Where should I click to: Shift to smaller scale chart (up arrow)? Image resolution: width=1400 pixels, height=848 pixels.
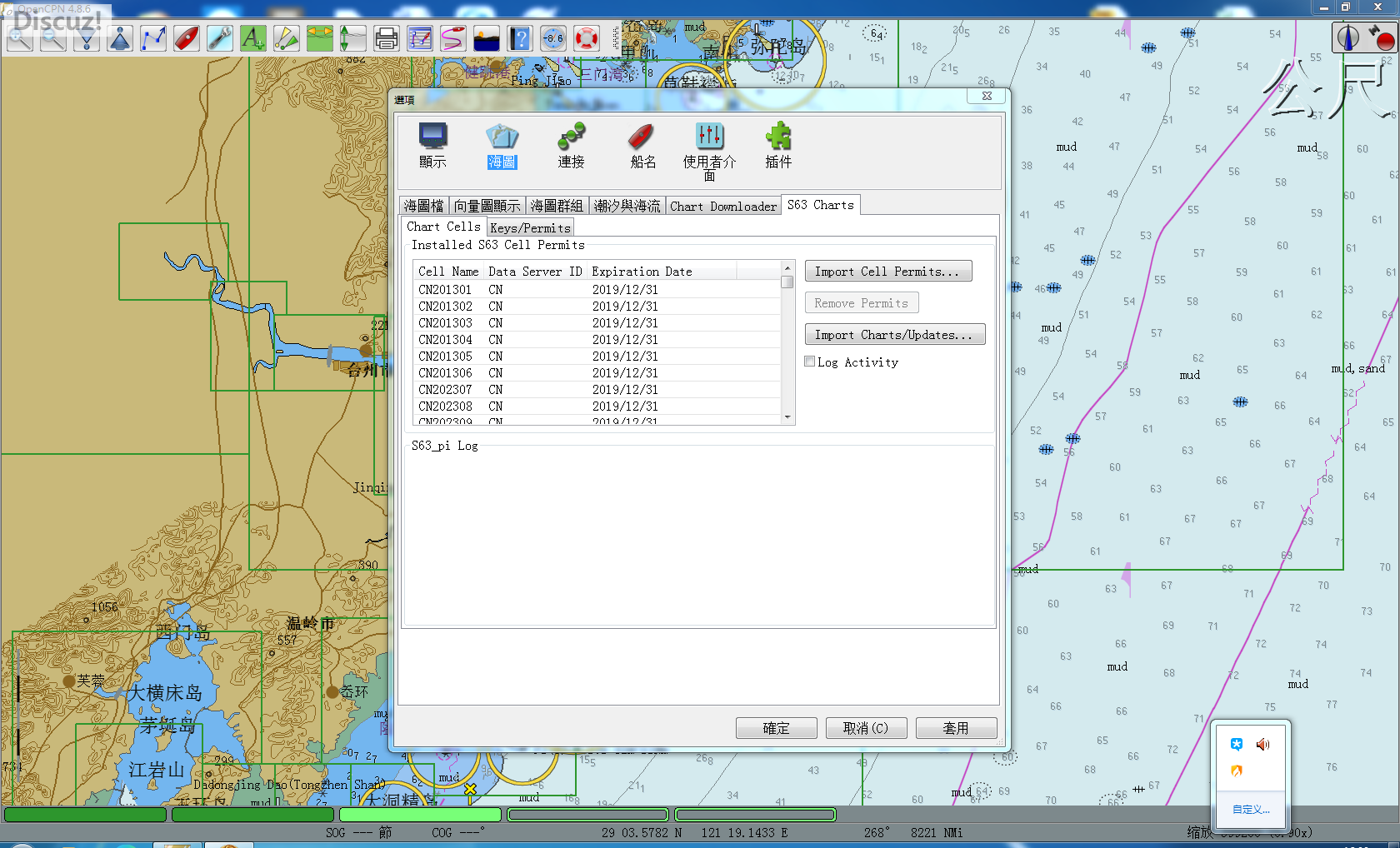pyautogui.click(x=120, y=38)
